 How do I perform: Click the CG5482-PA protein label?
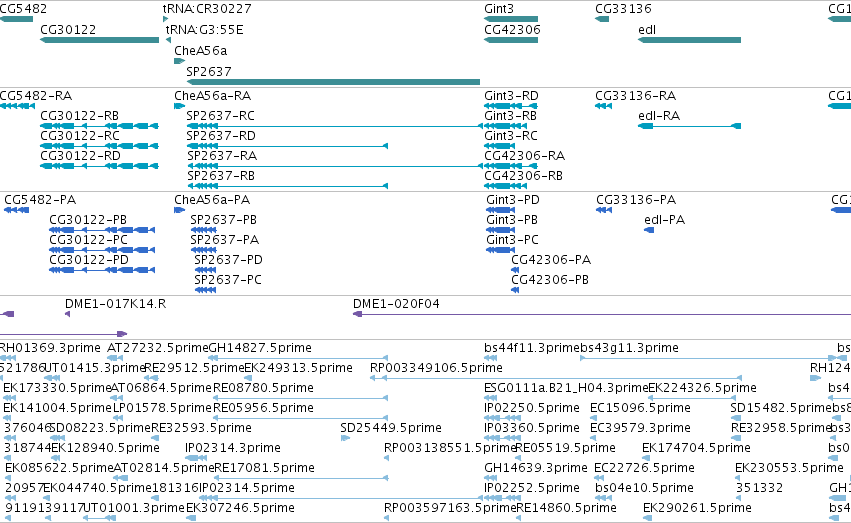40,200
